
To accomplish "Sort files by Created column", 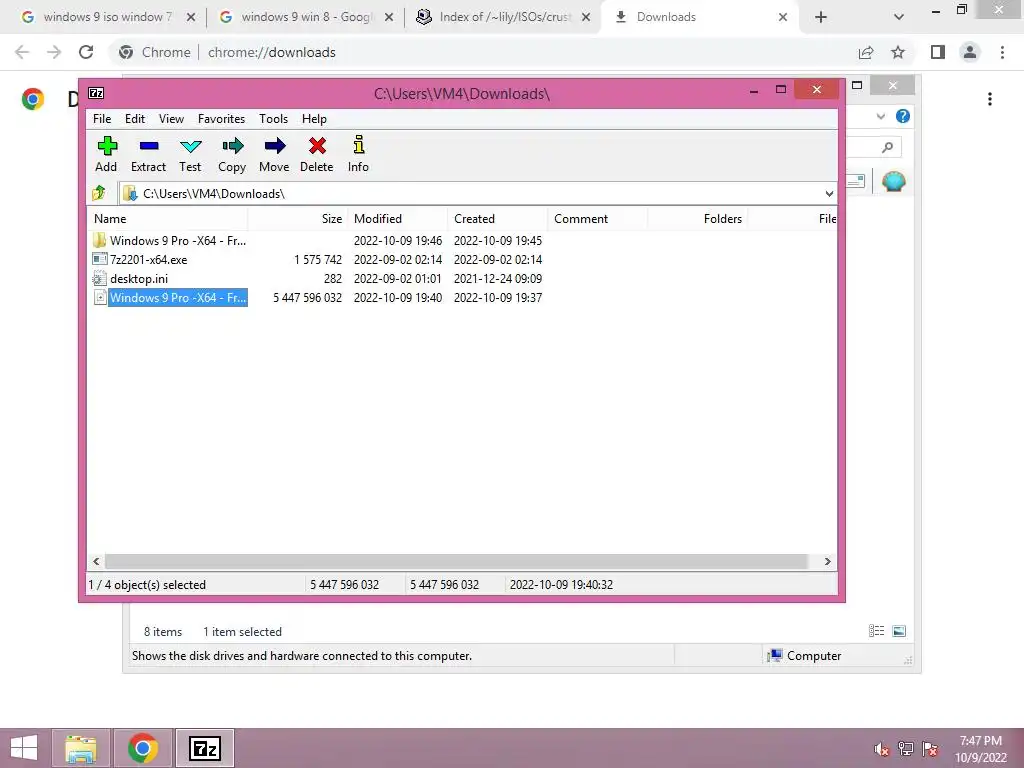I will pyautogui.click(x=498, y=219).
